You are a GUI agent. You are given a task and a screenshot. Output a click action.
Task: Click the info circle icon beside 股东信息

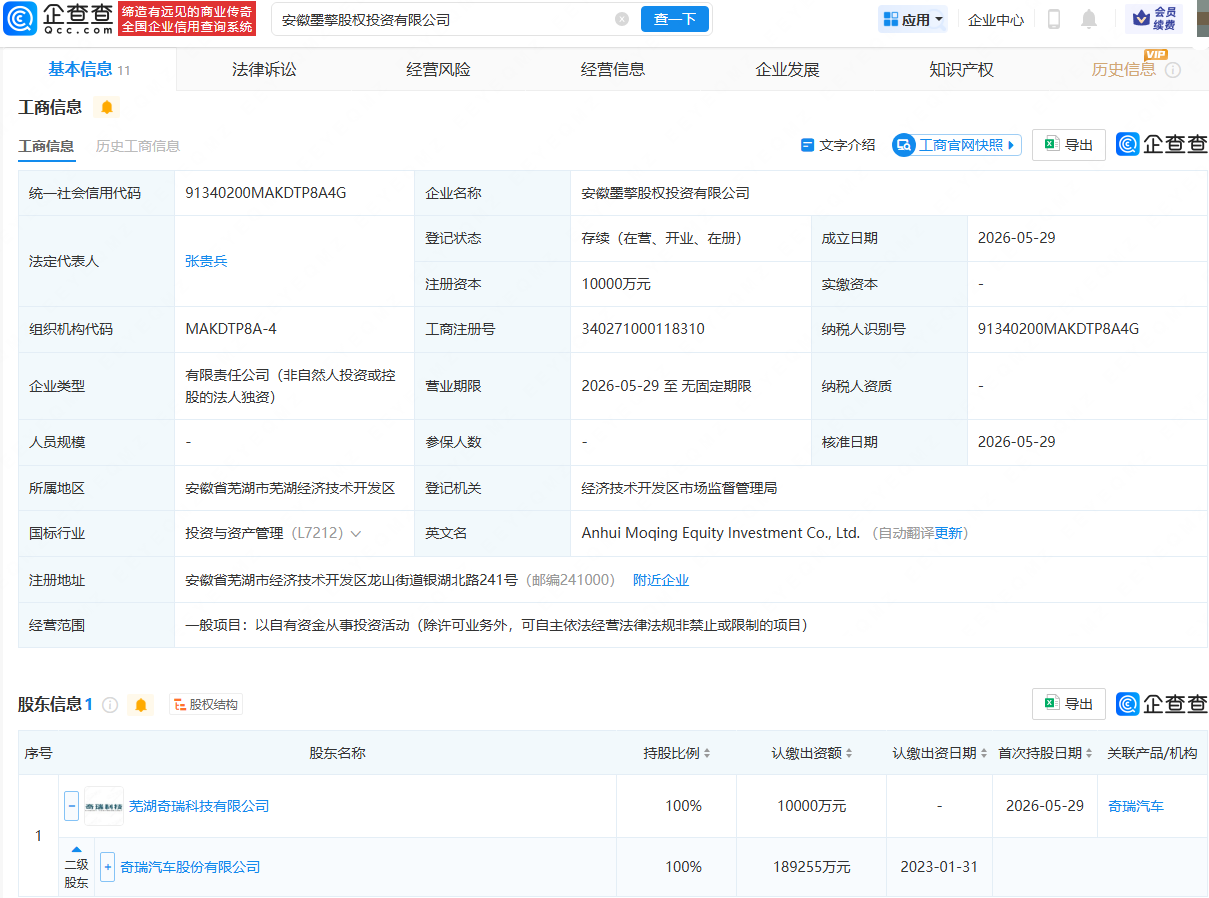[x=110, y=705]
